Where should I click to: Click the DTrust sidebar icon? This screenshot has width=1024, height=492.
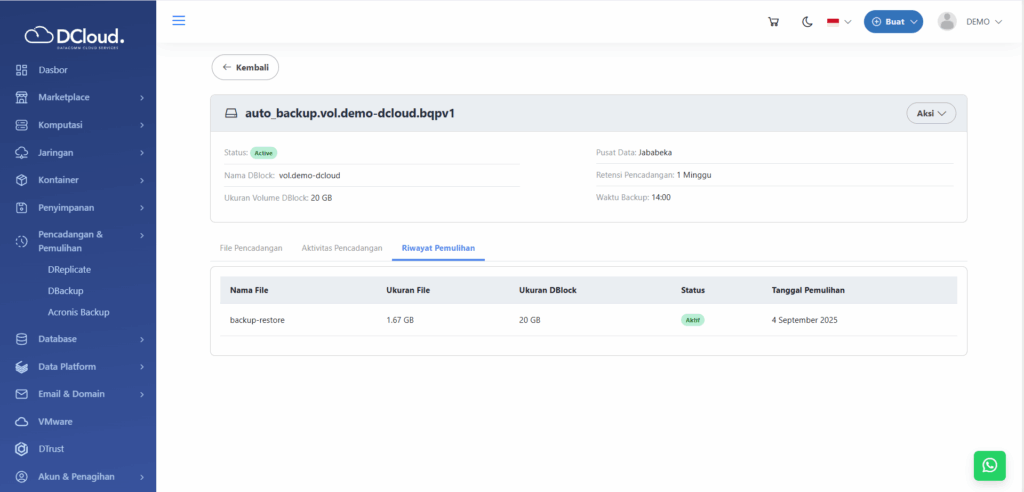pyautogui.click(x=21, y=449)
